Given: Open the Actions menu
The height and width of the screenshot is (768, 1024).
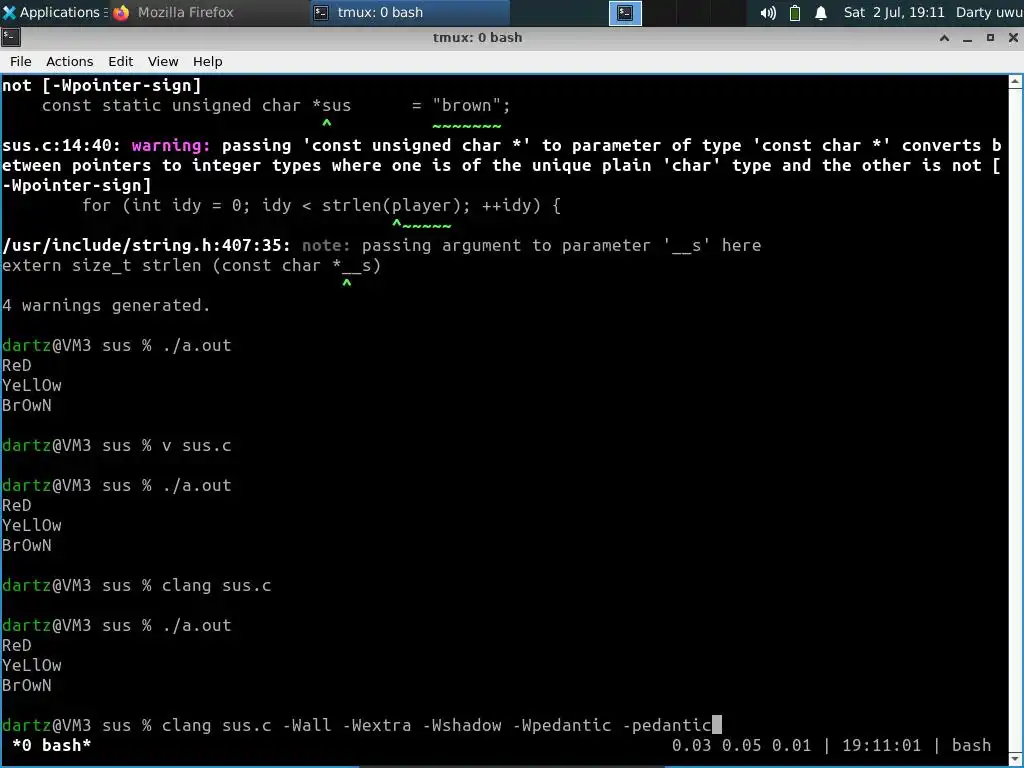Looking at the screenshot, I should pos(69,61).
